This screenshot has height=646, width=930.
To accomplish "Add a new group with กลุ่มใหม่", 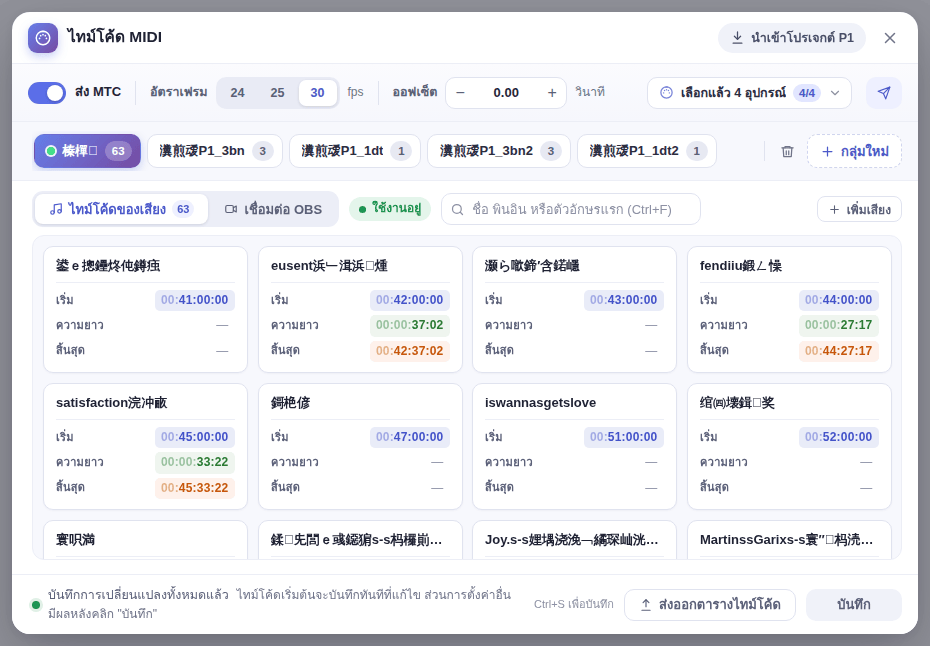I will point(854,151).
